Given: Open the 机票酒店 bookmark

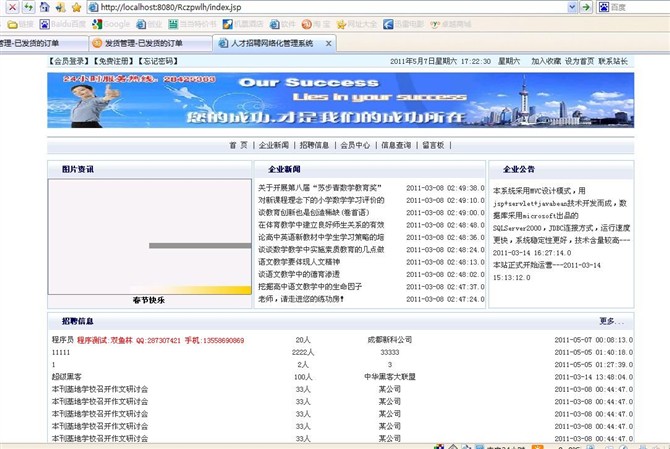Looking at the screenshot, I should pos(243,24).
